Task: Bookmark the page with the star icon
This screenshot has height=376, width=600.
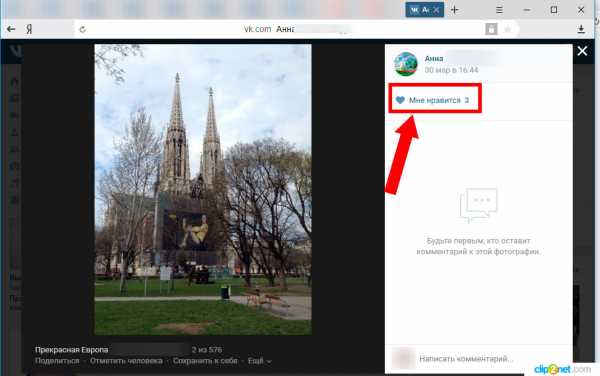Action: click(x=508, y=29)
